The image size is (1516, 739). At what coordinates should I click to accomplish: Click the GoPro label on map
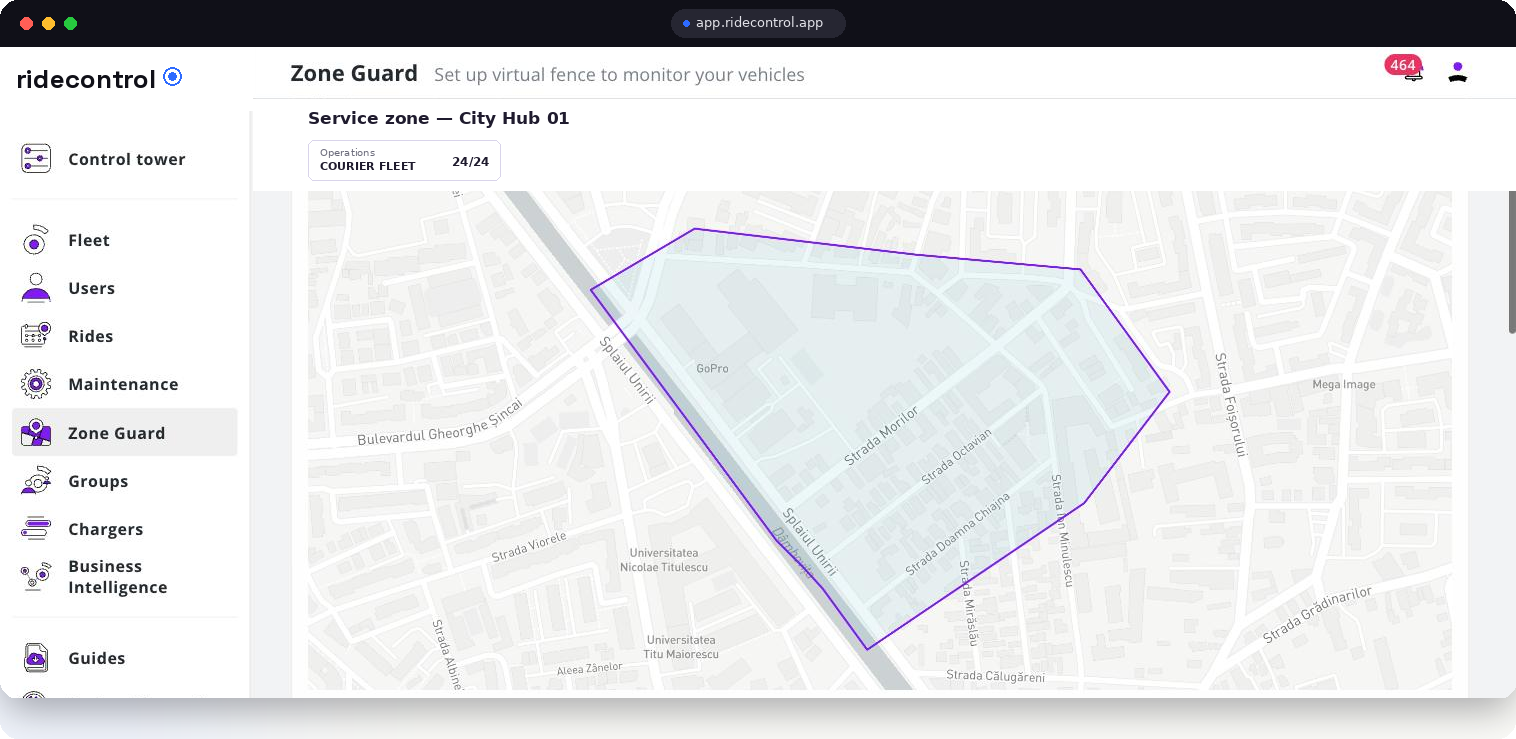712,368
